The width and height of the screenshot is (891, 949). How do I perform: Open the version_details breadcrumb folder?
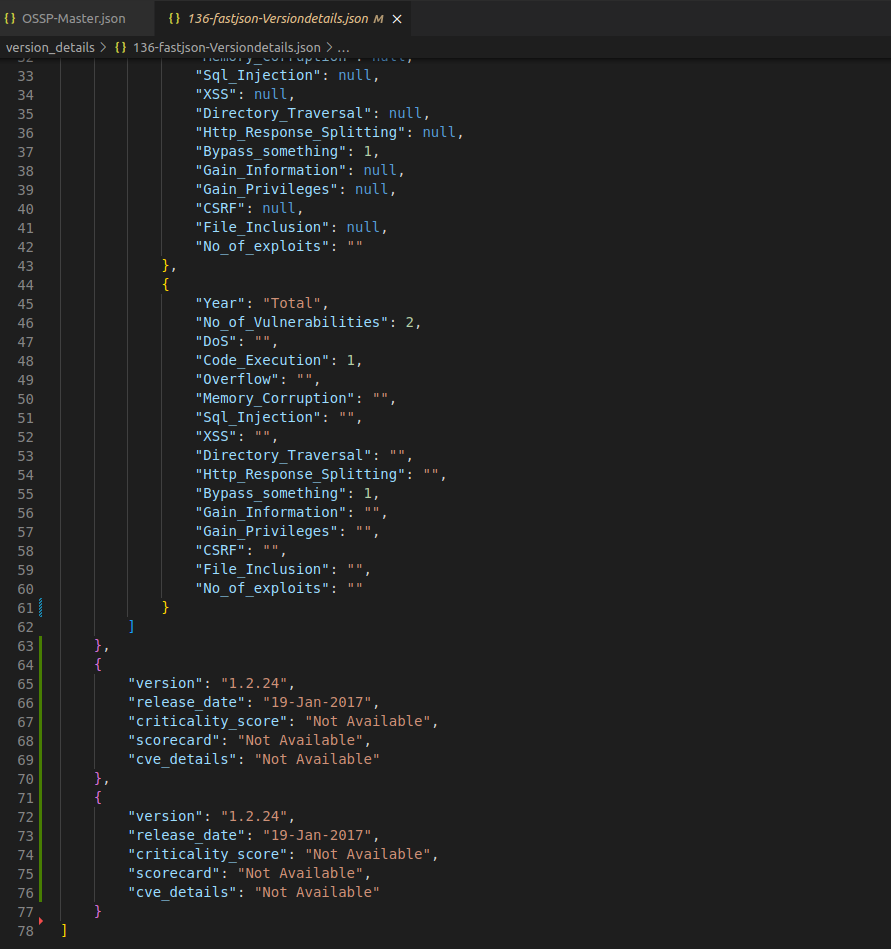pos(50,47)
